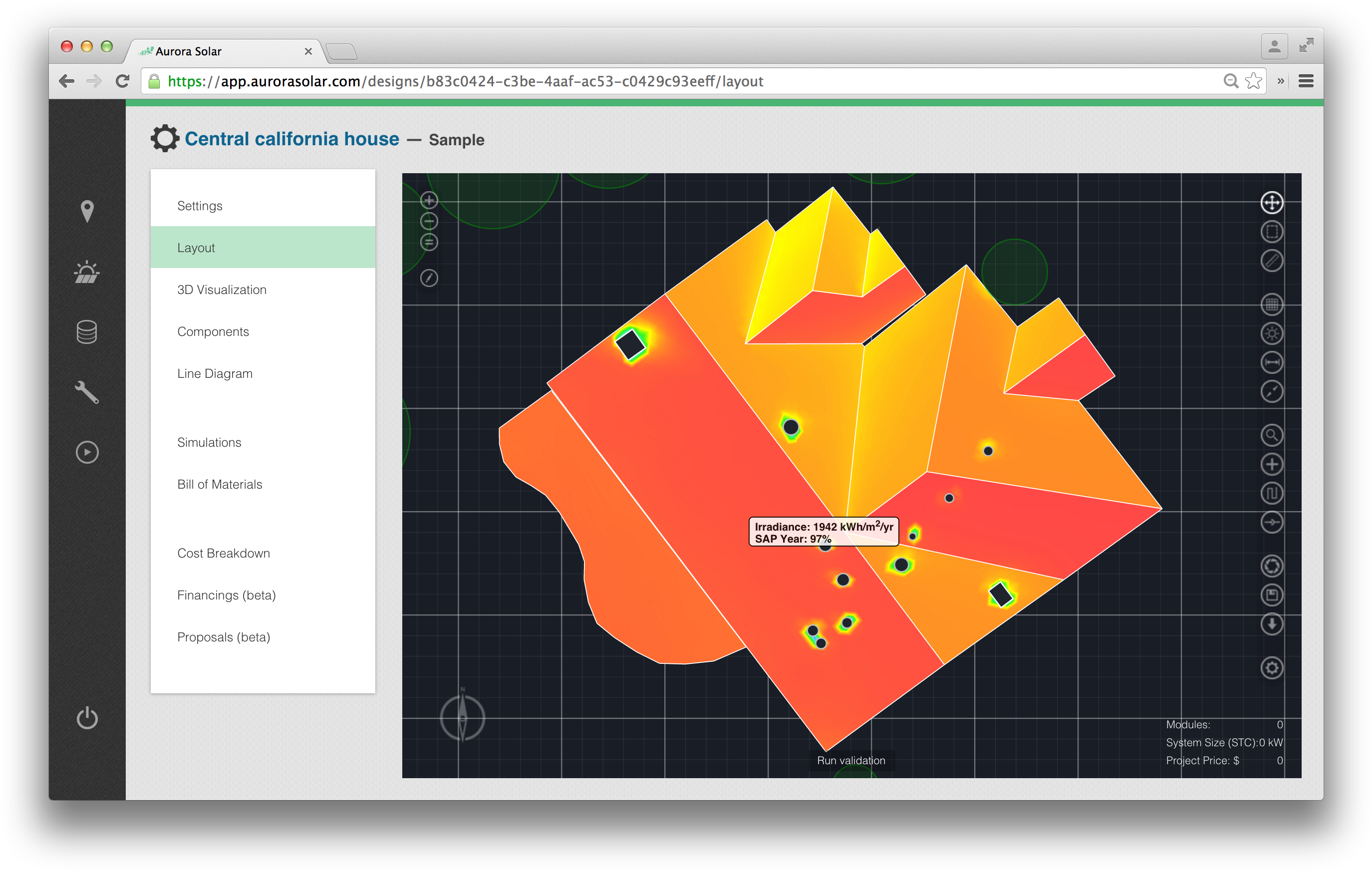Open the 3D Visualization menu item
The width and height of the screenshot is (1372, 871).
(x=222, y=290)
